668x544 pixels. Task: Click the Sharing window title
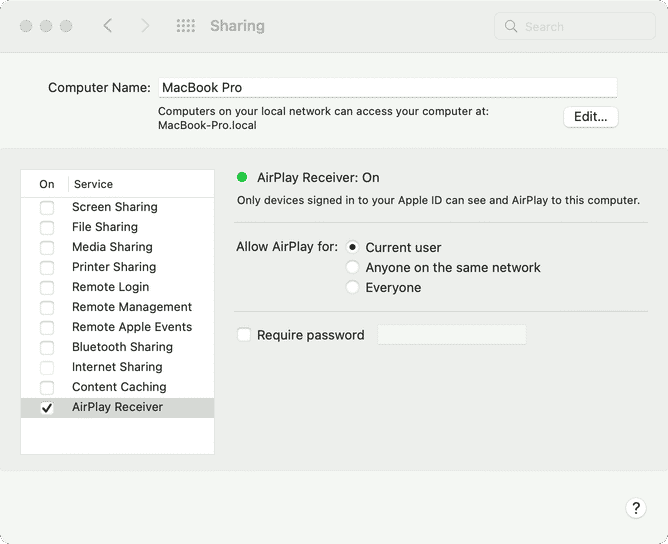(237, 26)
